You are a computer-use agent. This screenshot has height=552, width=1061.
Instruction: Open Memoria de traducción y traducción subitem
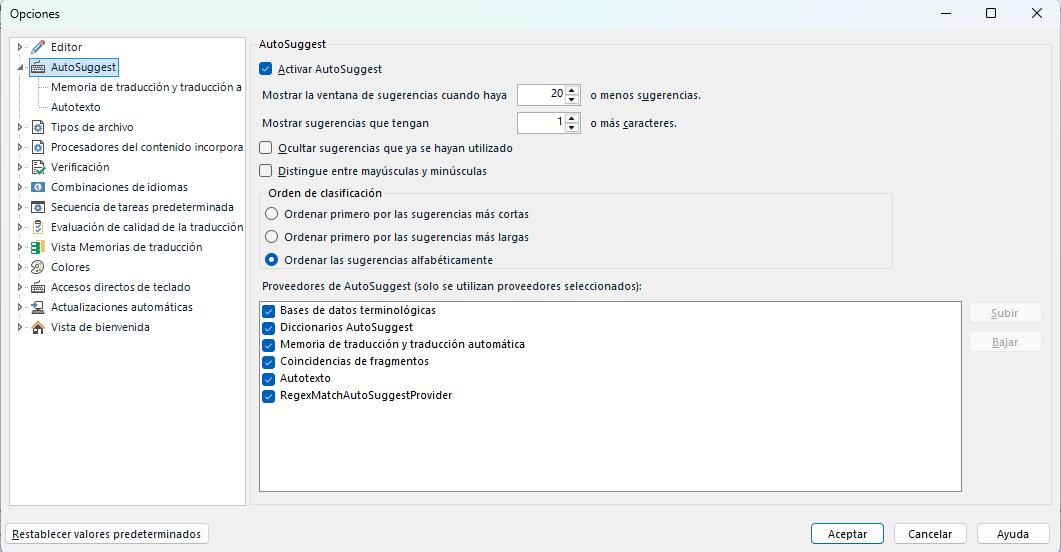coord(146,87)
